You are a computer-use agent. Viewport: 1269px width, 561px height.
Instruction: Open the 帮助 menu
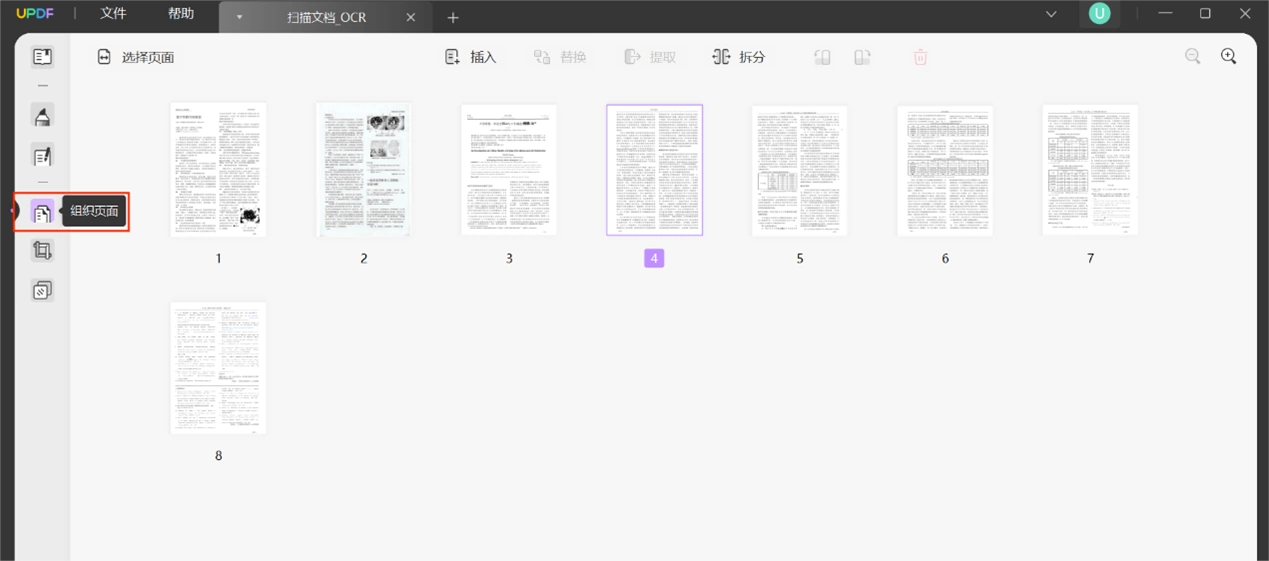[181, 14]
